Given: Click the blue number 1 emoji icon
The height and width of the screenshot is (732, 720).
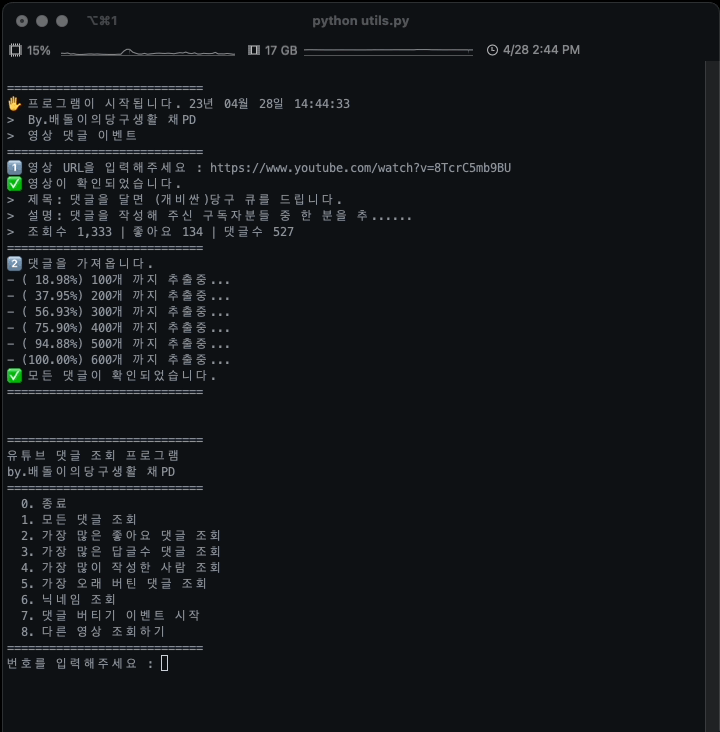Looking at the screenshot, I should (x=14, y=168).
